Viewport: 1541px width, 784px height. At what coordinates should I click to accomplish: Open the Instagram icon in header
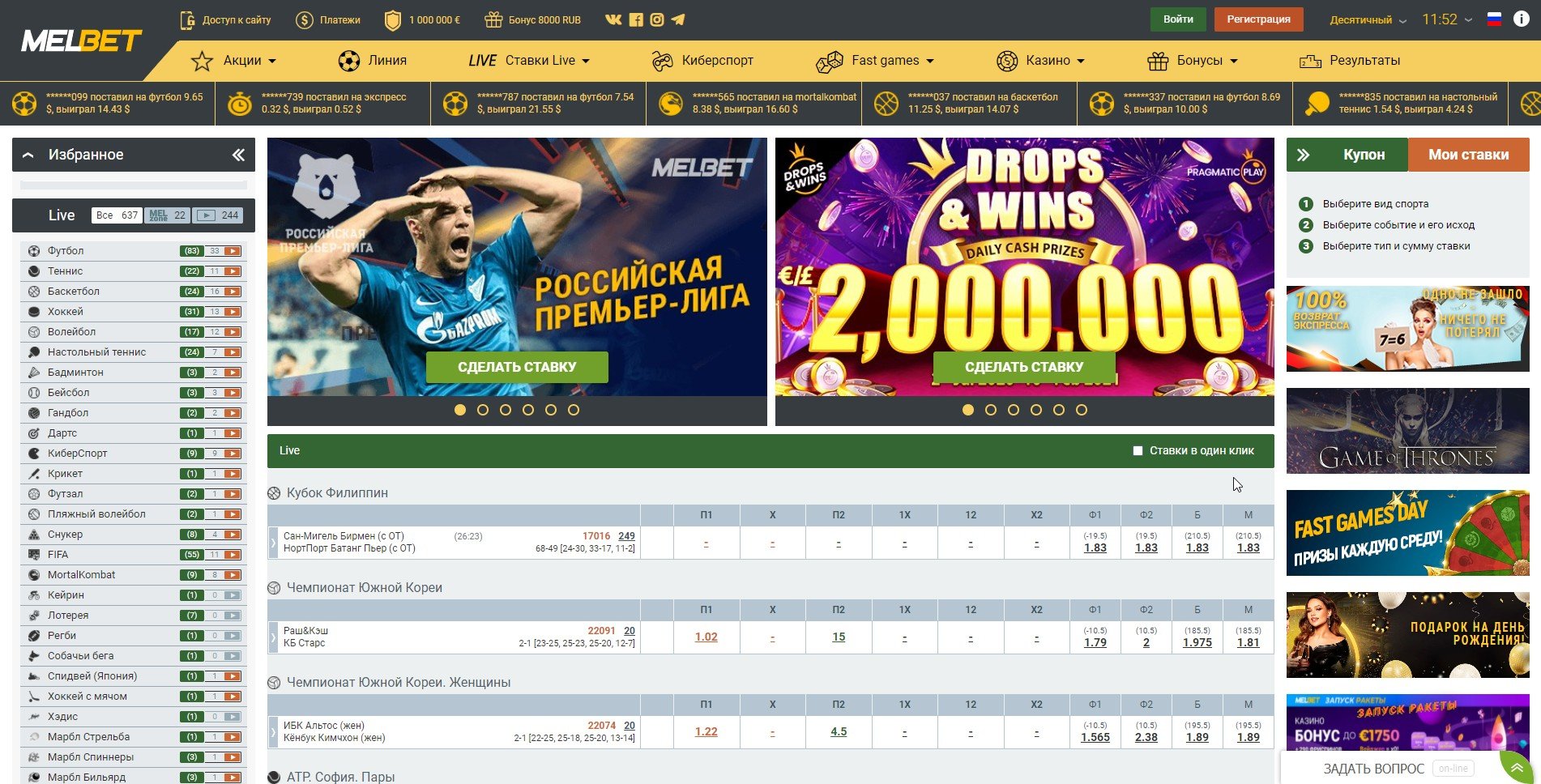[x=657, y=19]
